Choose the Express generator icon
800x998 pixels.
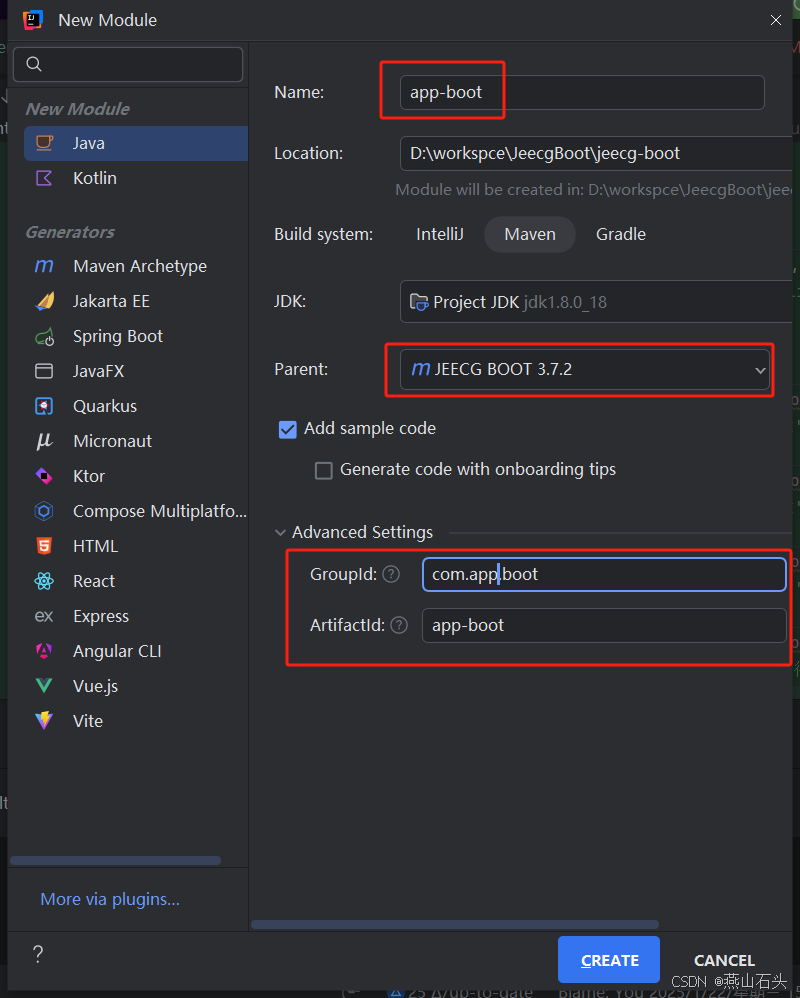(44, 616)
